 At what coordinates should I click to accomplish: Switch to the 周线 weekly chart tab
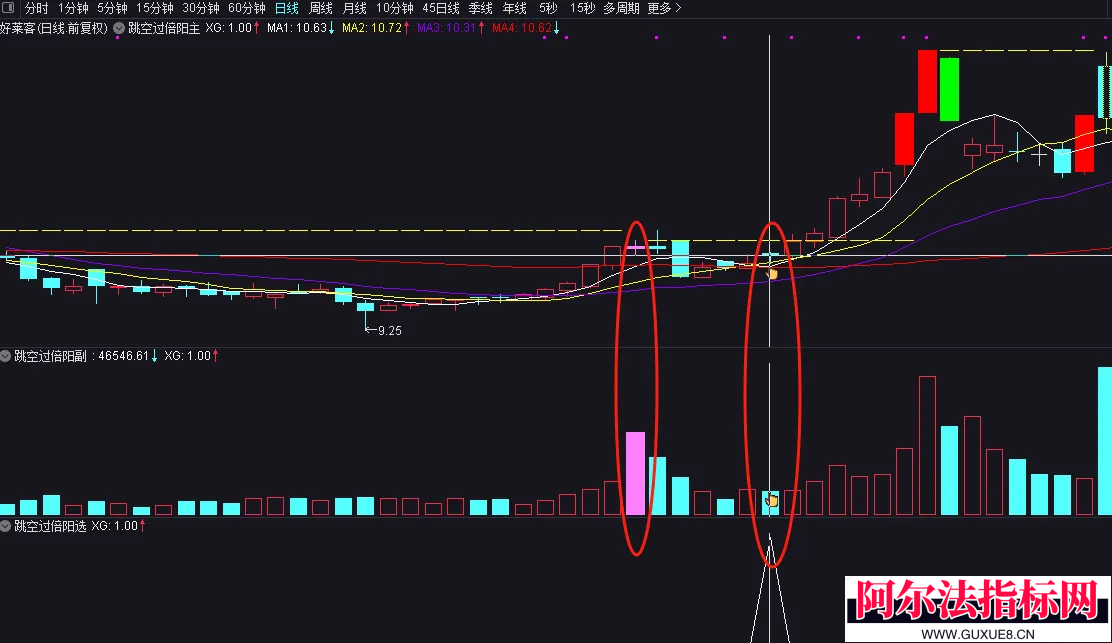tap(321, 9)
